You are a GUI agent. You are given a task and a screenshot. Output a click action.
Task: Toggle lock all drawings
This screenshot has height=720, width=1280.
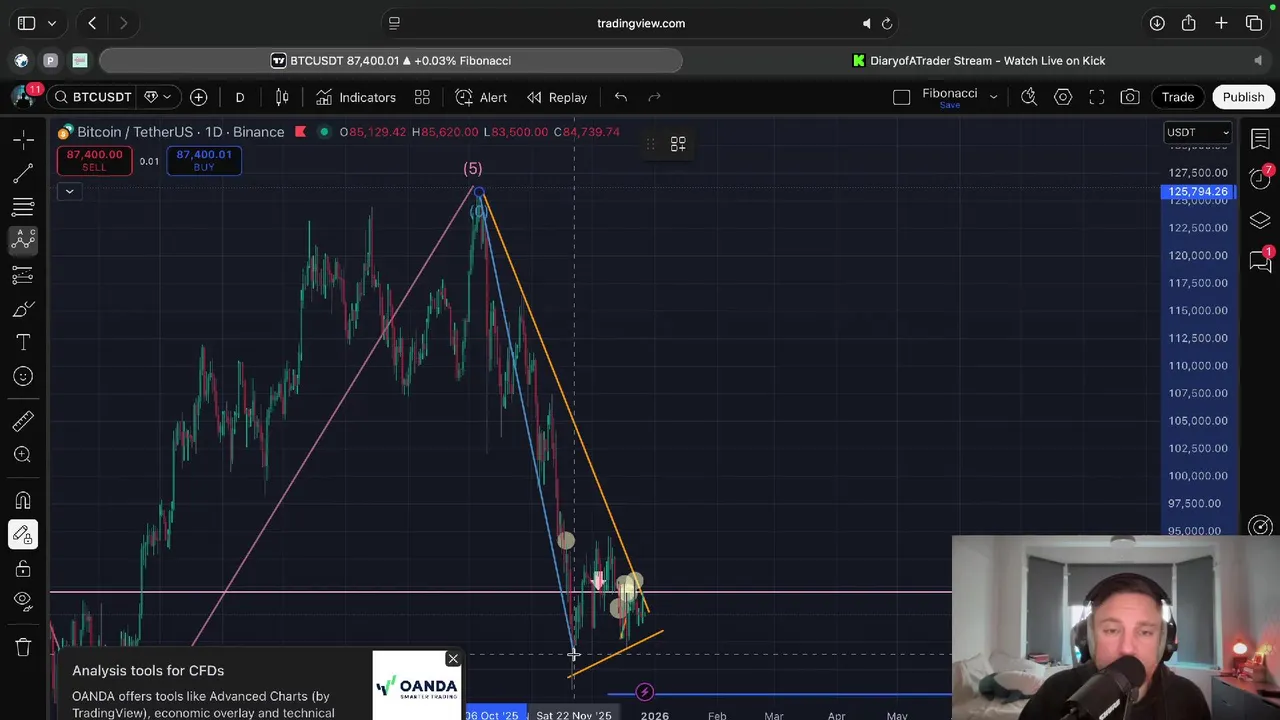click(23, 568)
